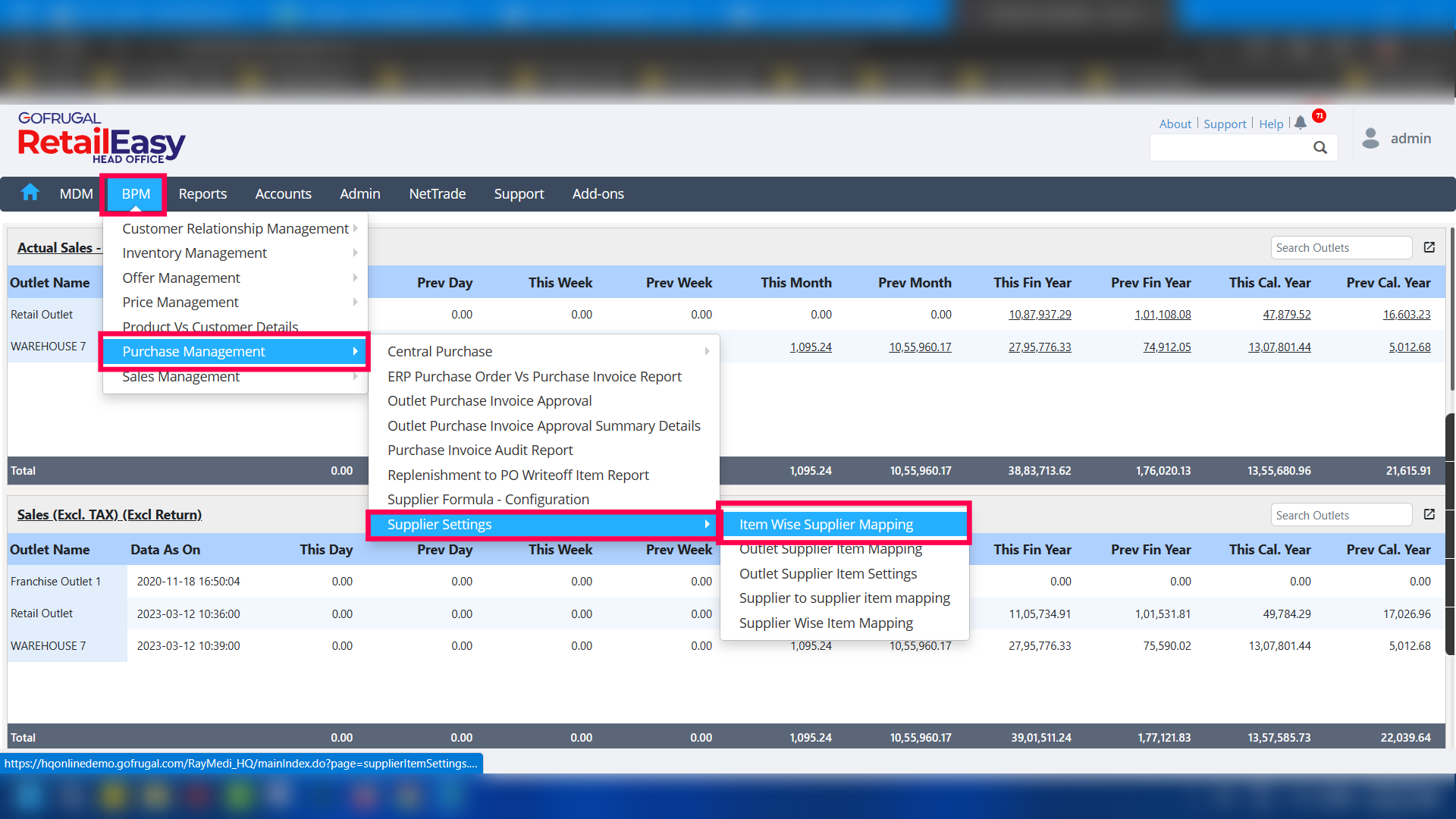Viewport: 1456px width, 819px height.
Task: Click the Home icon in navigation bar
Action: (x=30, y=193)
